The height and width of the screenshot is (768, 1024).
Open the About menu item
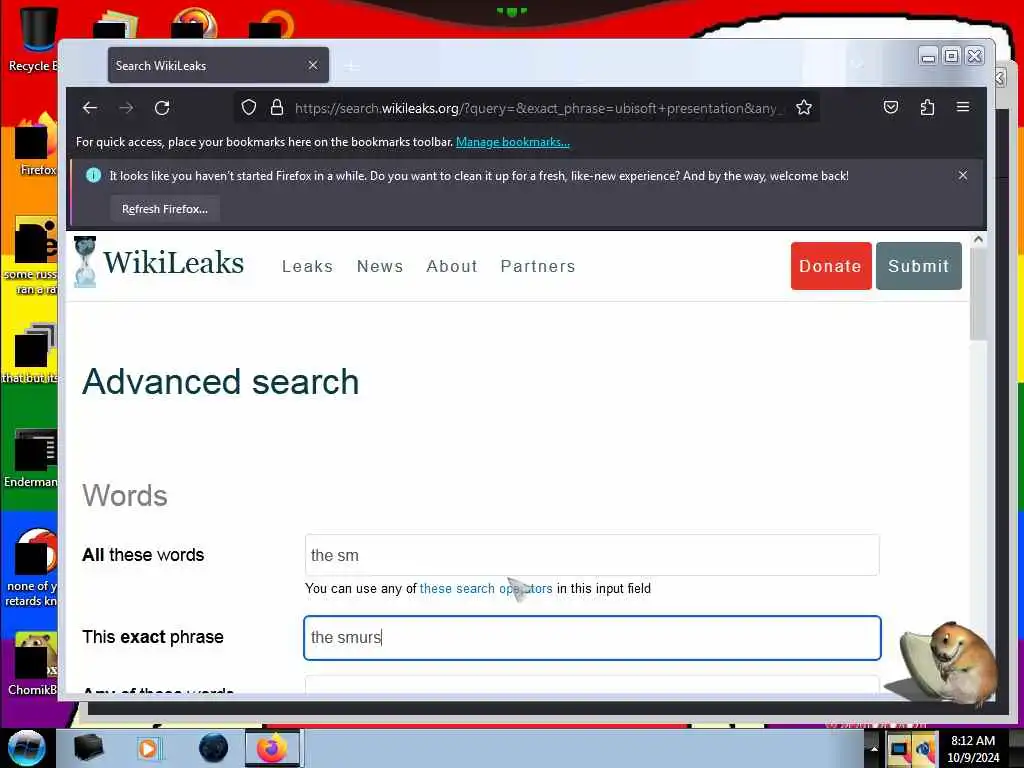[x=452, y=266]
